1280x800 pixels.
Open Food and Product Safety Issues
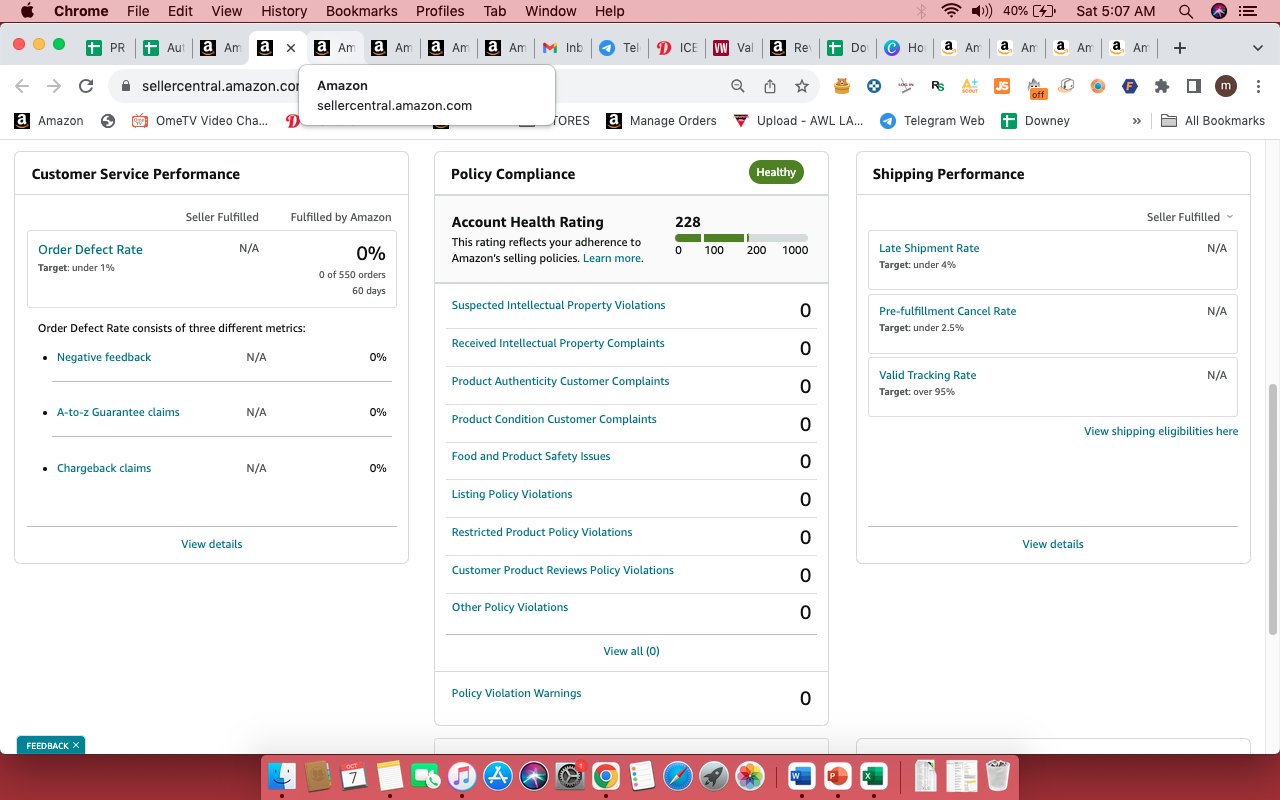531,456
